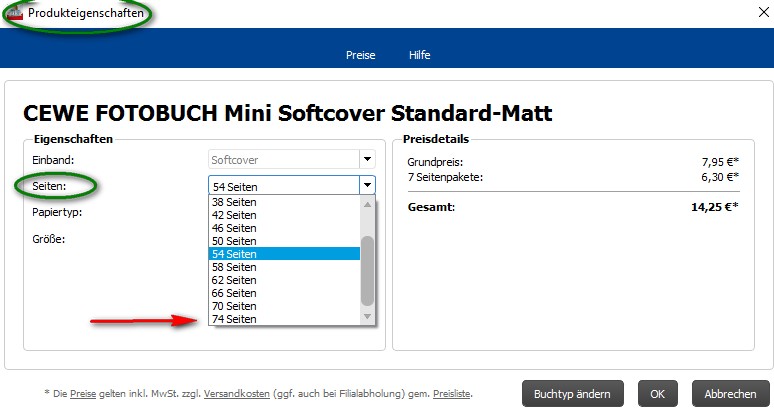774x408 pixels.
Task: Select 42 Seiten from the list
Action: tap(284, 215)
